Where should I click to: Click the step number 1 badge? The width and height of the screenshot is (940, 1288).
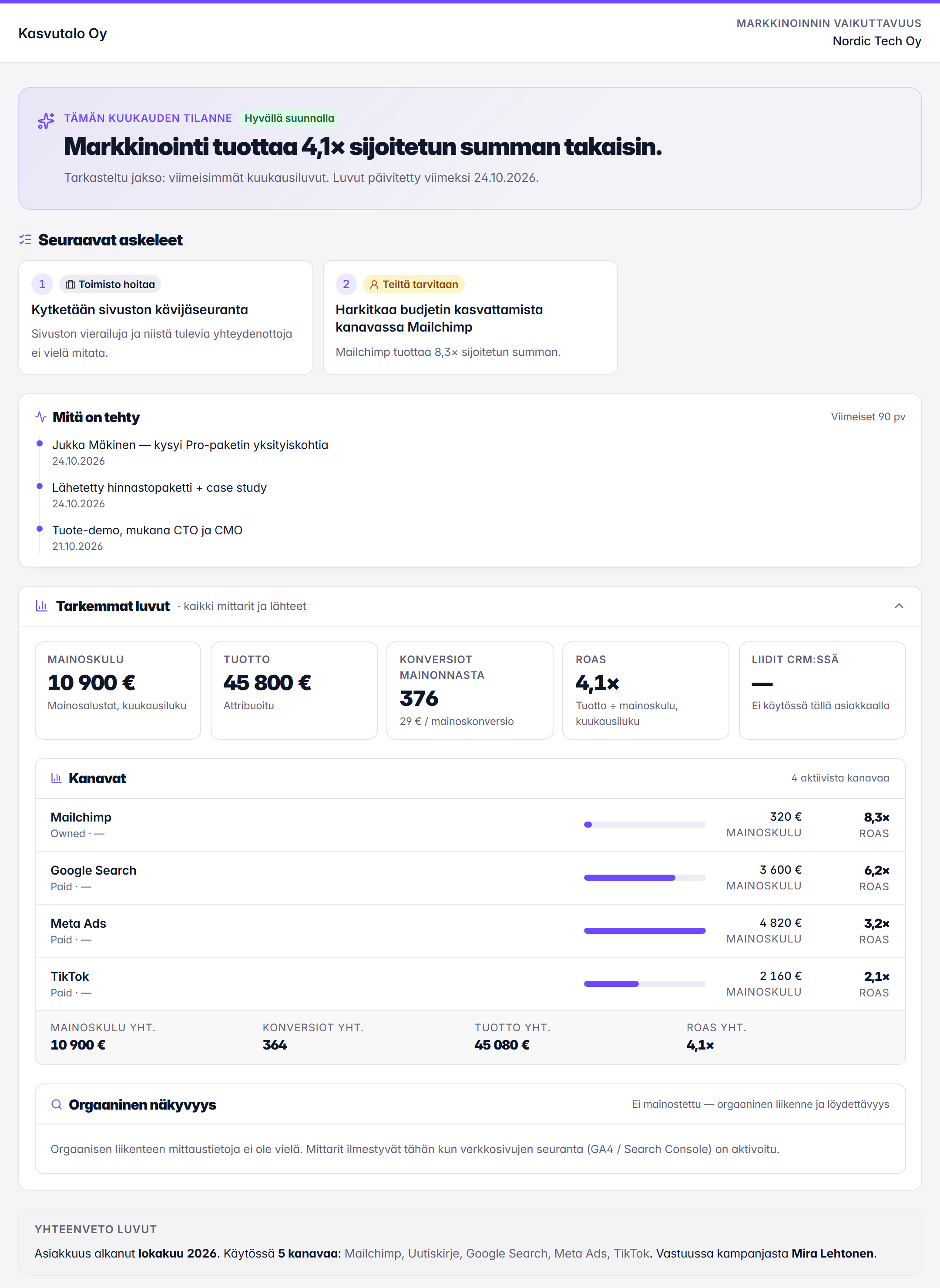tap(42, 284)
